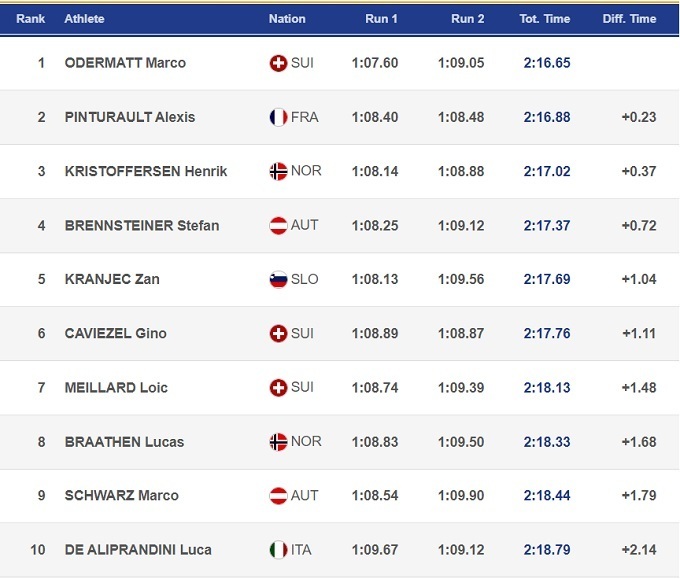
Task: Click the Swiss flag in Caviezel's row
Action: coord(278,333)
